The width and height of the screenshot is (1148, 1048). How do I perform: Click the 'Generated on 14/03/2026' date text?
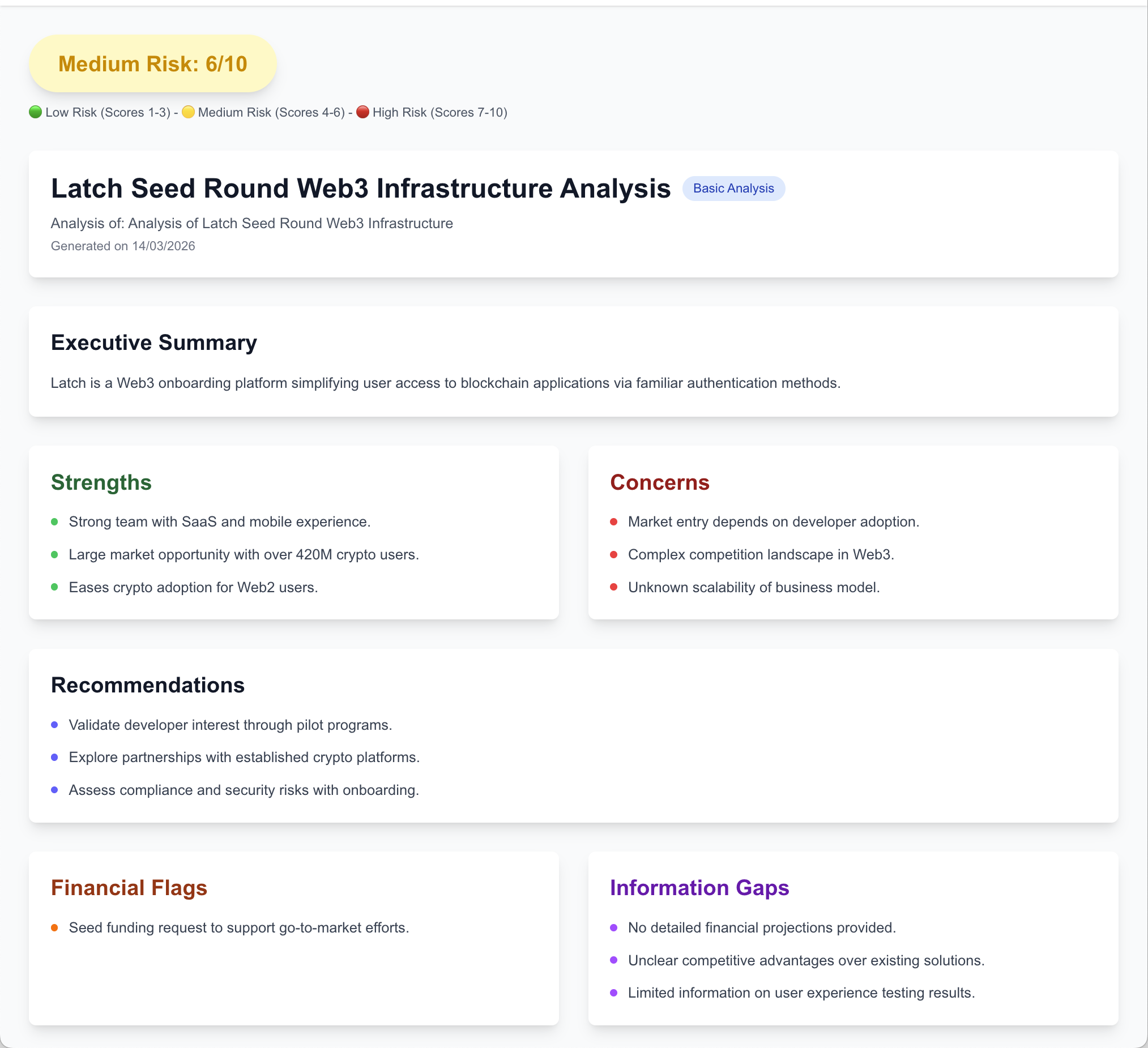[x=122, y=246]
